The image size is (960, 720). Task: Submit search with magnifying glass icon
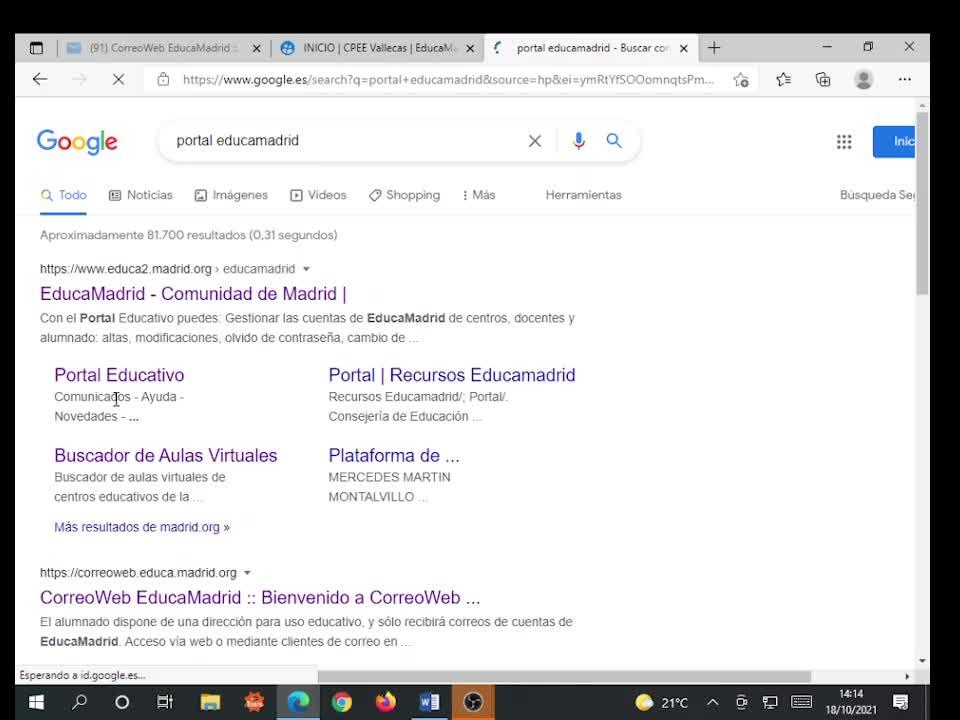pos(614,141)
